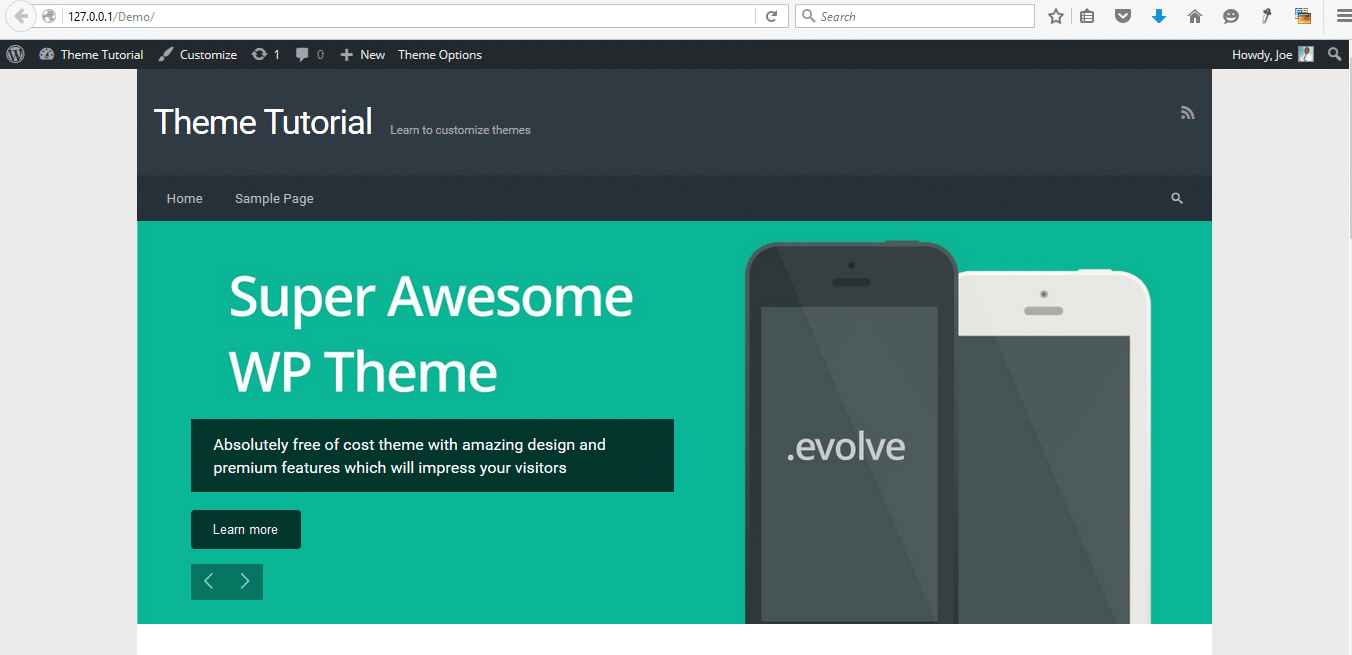Open Sample Page menu item
Viewport: 1352px width, 655px height.
pos(274,199)
